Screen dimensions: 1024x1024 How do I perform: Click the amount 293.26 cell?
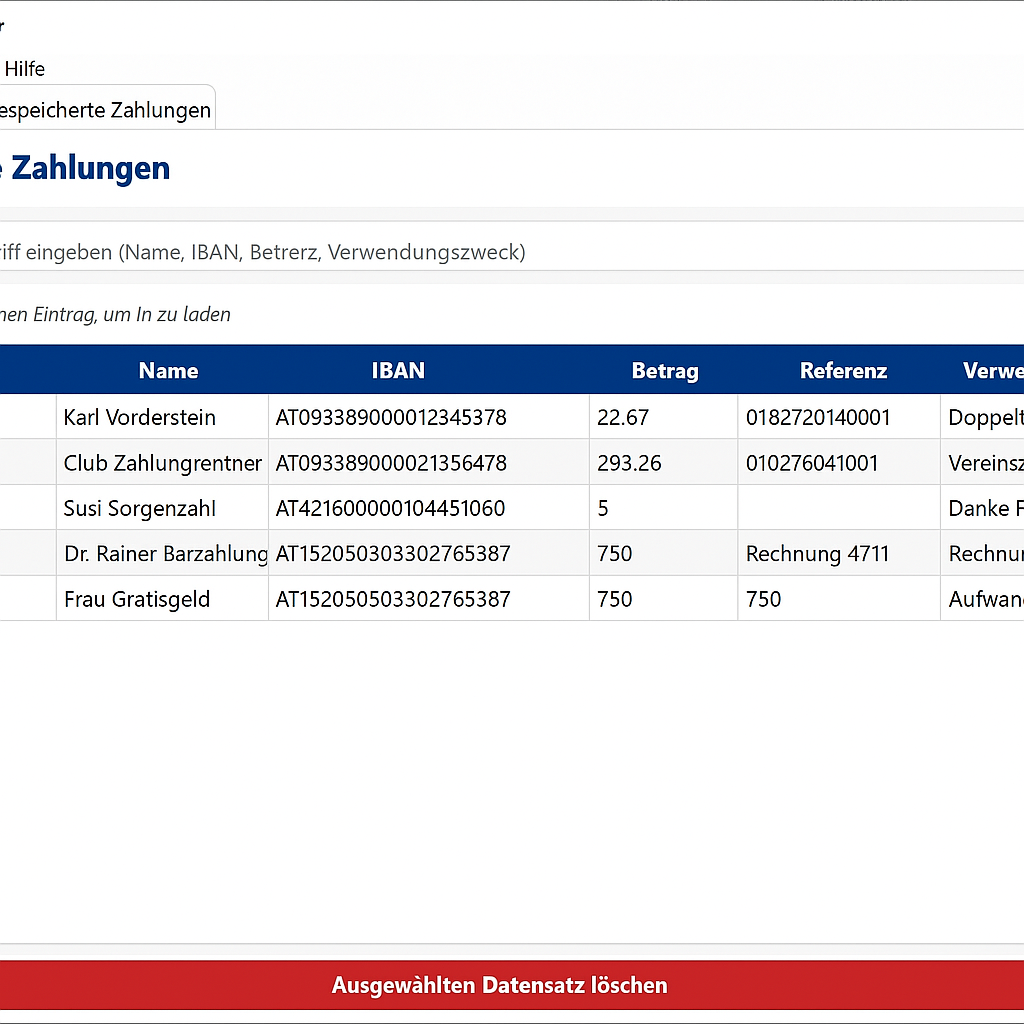pyautogui.click(x=629, y=463)
